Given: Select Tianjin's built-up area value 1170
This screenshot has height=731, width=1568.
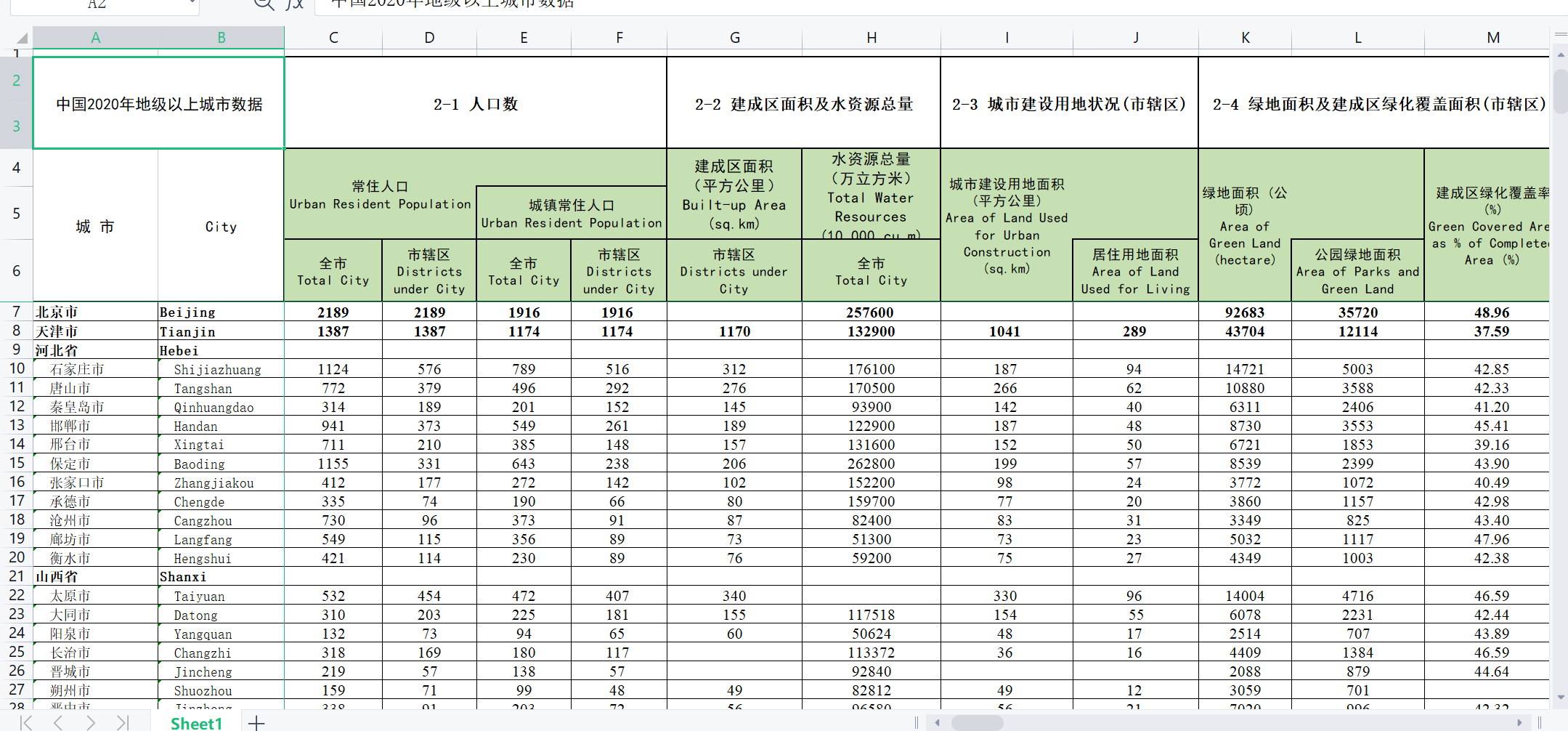Looking at the screenshot, I should (x=734, y=331).
